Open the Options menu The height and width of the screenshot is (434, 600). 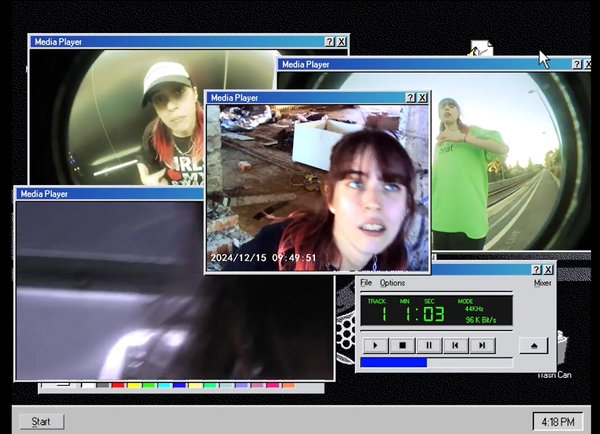tap(392, 283)
